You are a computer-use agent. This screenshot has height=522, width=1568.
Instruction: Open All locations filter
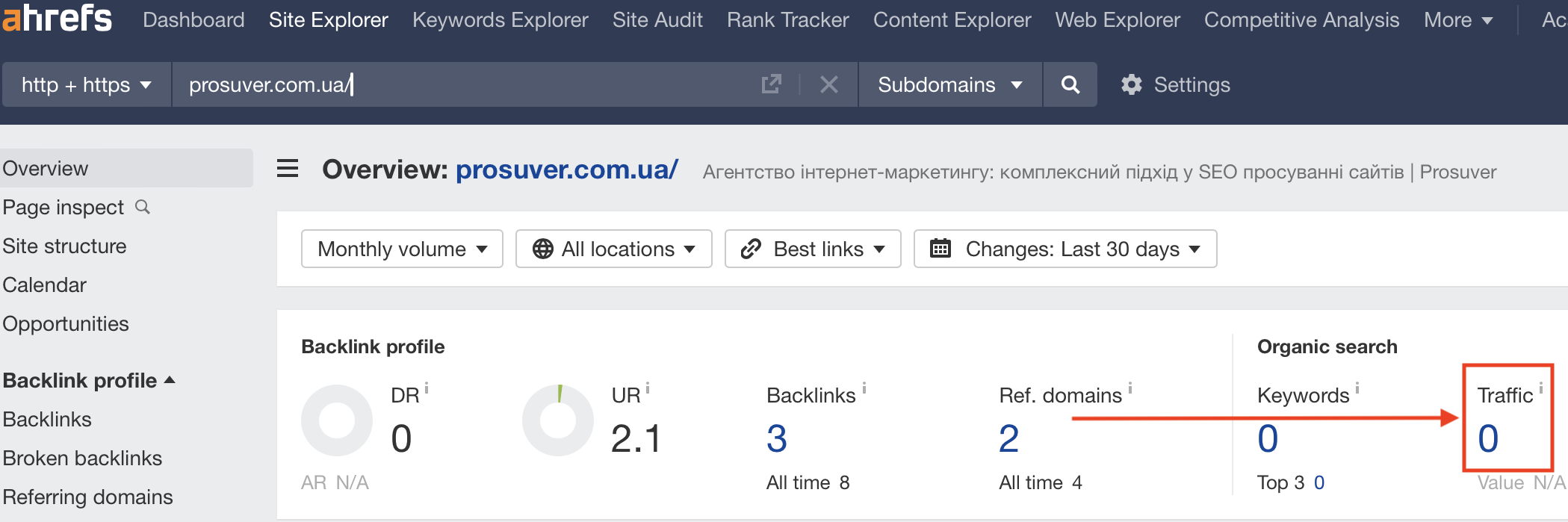tap(613, 249)
